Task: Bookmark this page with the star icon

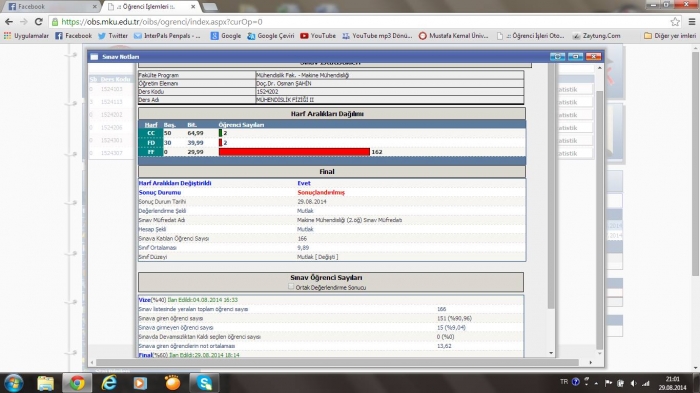Action: [675, 21]
